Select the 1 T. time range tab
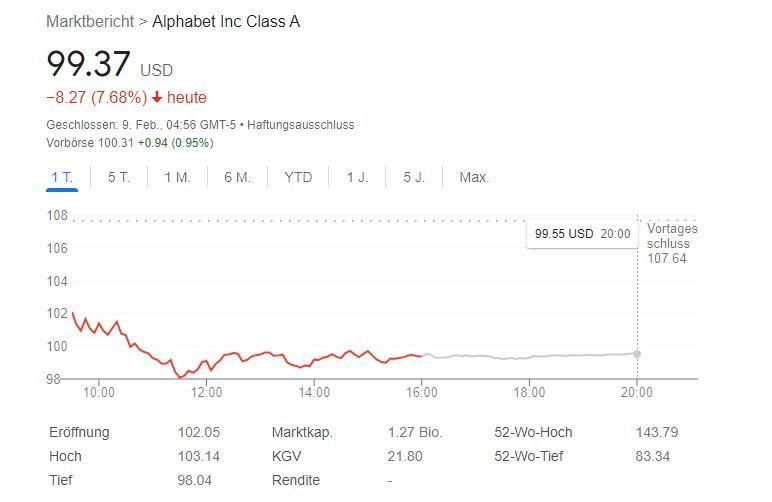Screen dimensions: 772x502 [x=62, y=177]
